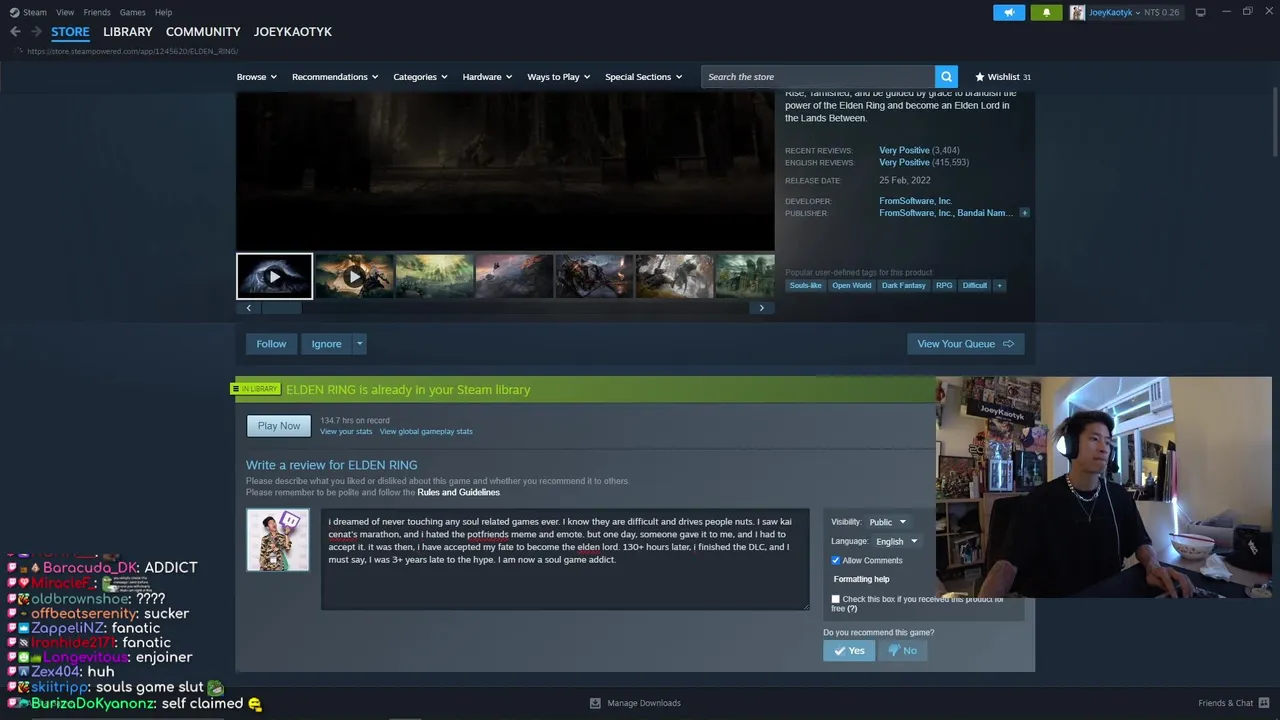Screen dimensions: 1280x720
Task: Click View Your Queue button
Action: tap(965, 344)
